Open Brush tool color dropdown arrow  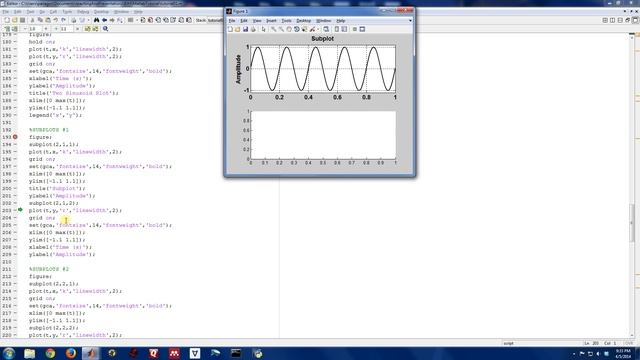pos(318,29)
